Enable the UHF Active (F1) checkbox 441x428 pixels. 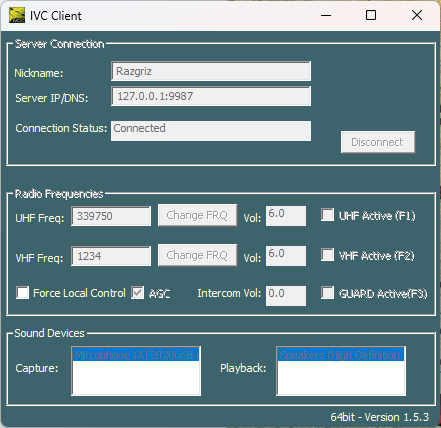click(x=327, y=215)
